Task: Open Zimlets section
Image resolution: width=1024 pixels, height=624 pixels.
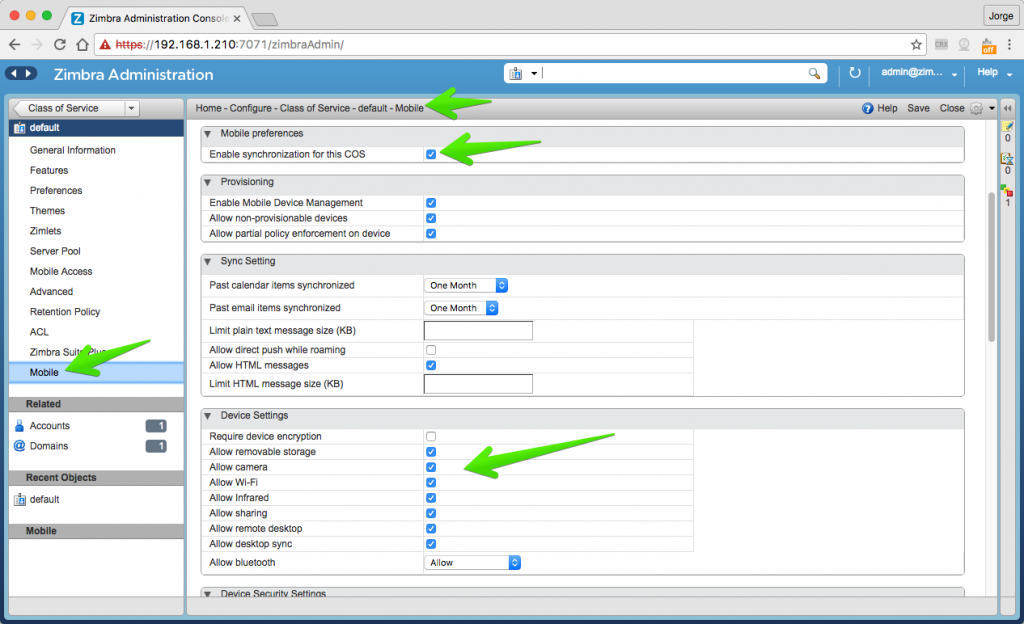Action: [45, 231]
